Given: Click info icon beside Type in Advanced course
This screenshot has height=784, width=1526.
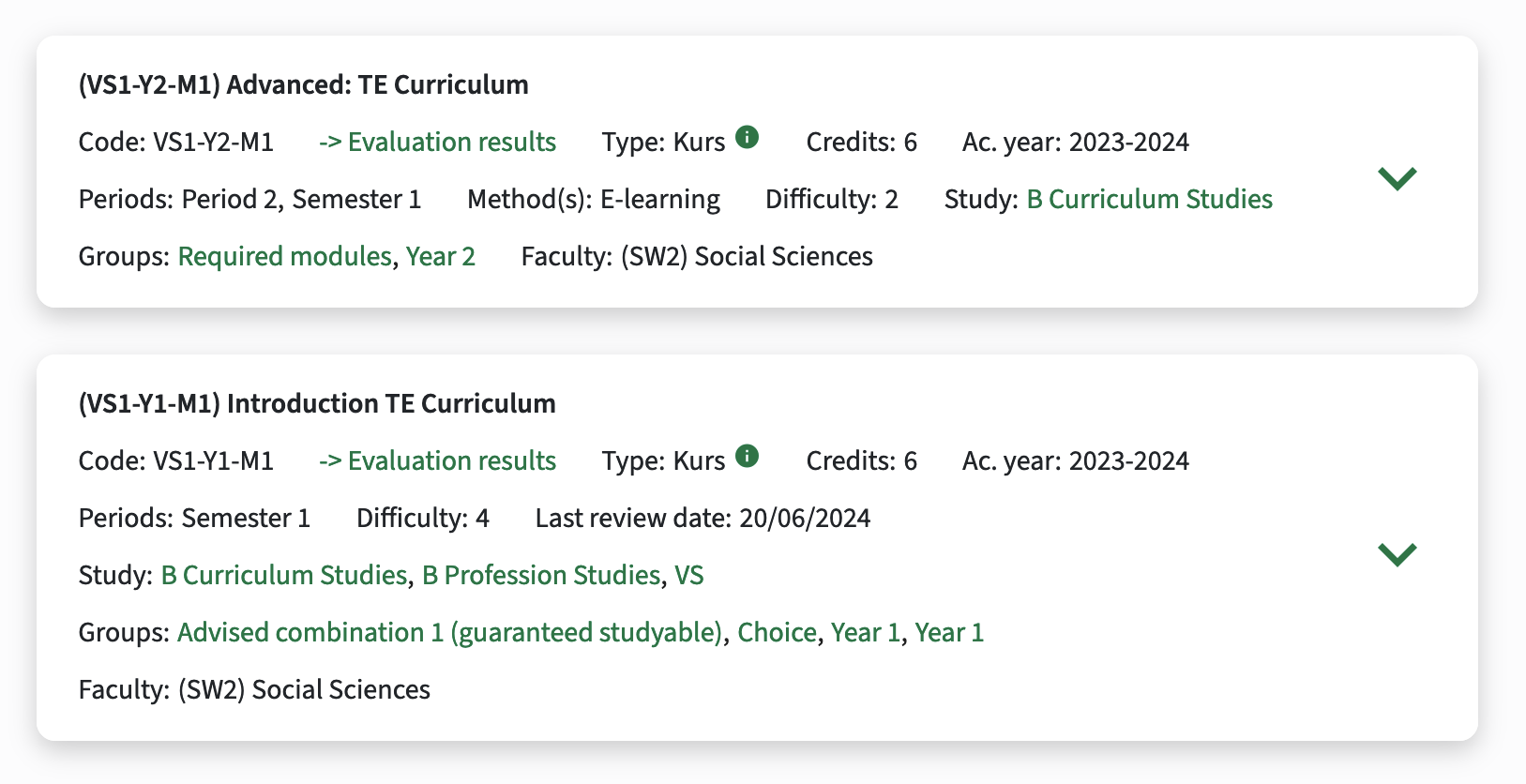Looking at the screenshot, I should (x=747, y=138).
